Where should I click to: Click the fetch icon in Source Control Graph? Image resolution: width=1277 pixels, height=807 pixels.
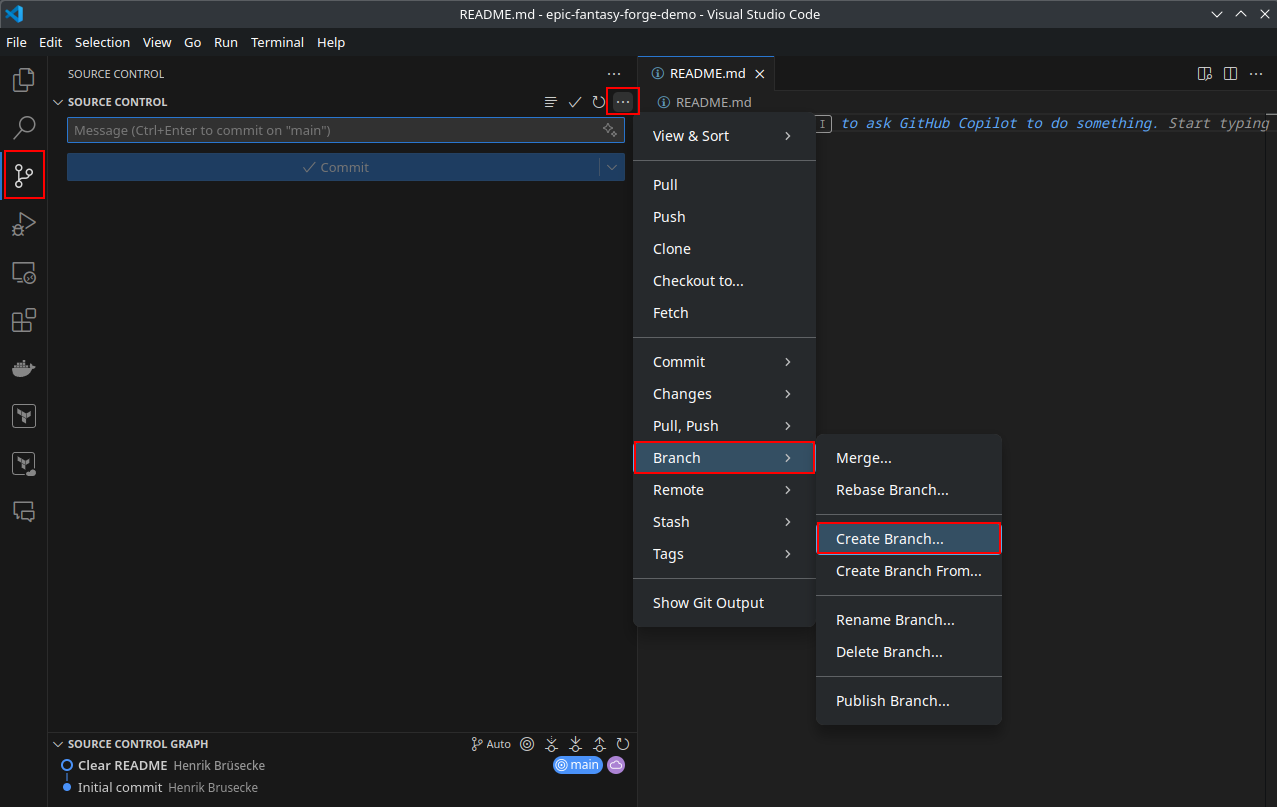pos(551,744)
